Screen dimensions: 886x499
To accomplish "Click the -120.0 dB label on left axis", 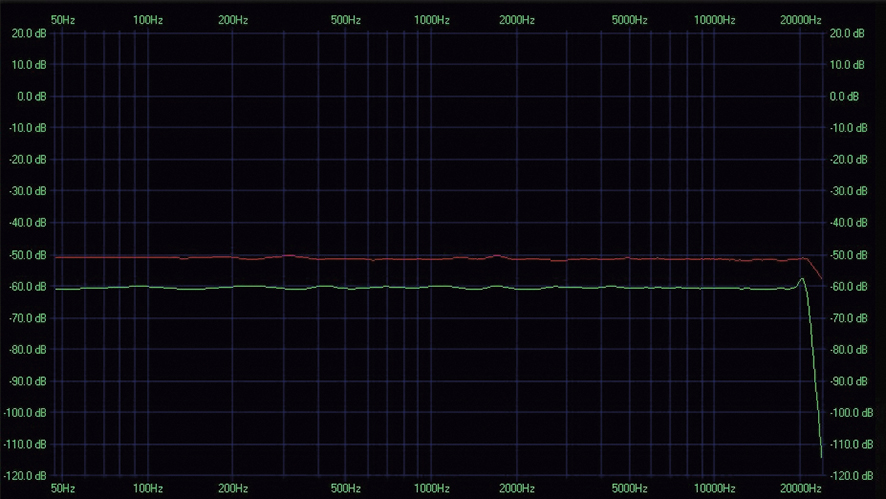I will (x=25, y=476).
